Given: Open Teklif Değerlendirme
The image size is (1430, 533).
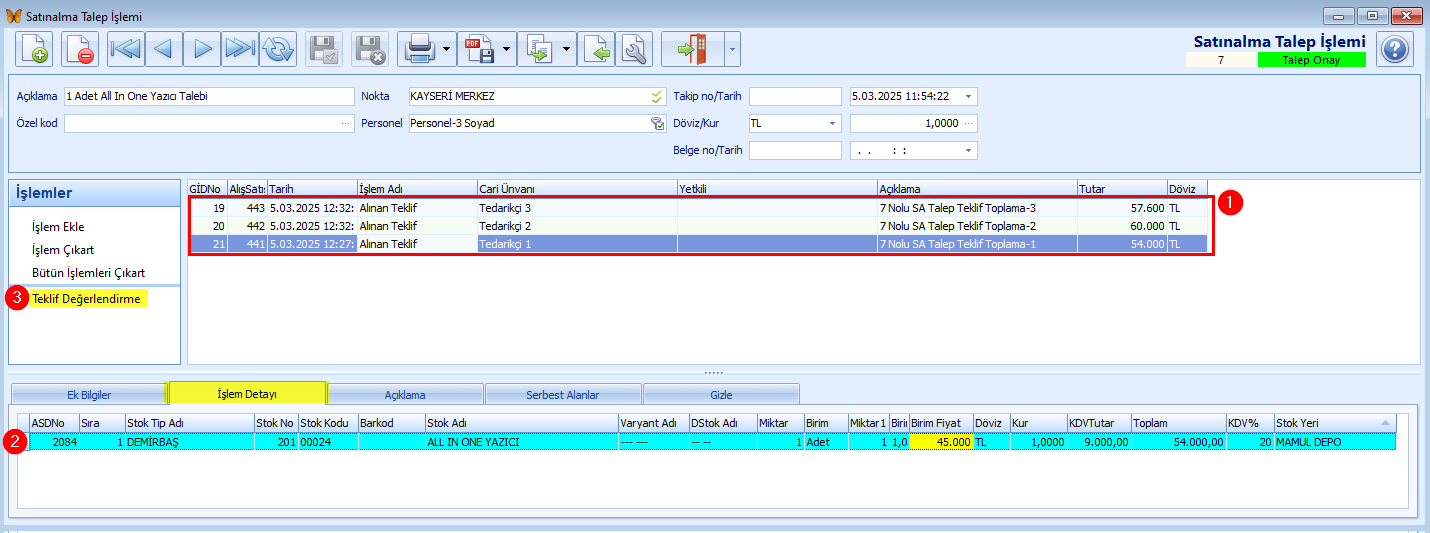Looking at the screenshot, I should tap(86, 299).
